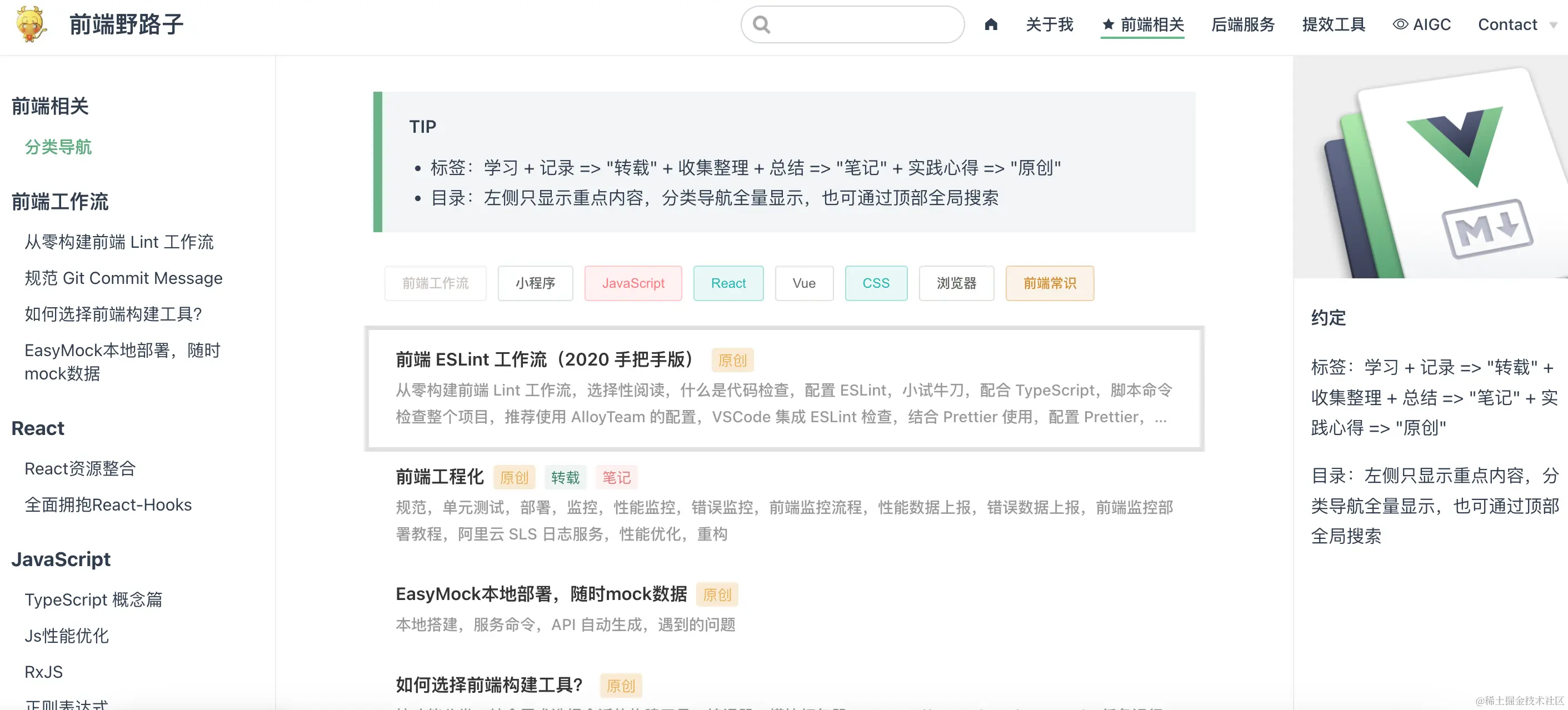This screenshot has width=1568, height=710.
Task: Select the Vue filter tag
Action: click(803, 283)
